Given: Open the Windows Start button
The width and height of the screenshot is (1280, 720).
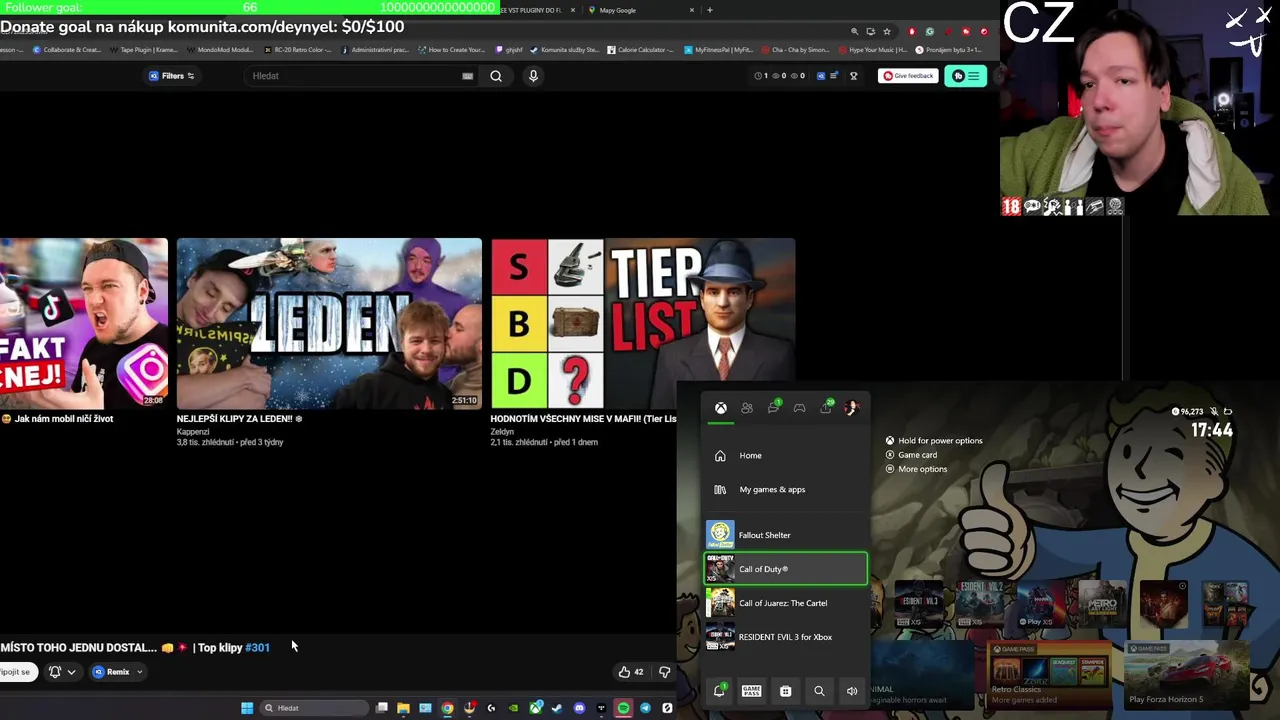Looking at the screenshot, I should tap(247, 708).
